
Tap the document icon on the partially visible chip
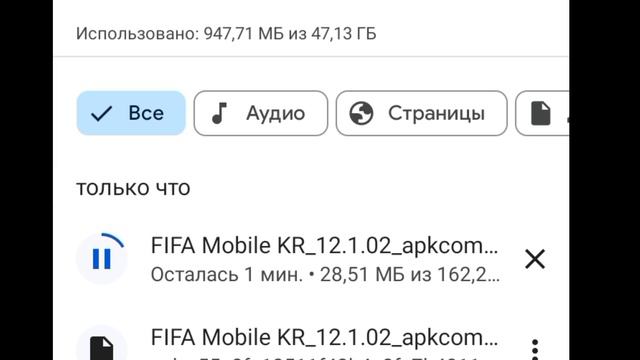pyautogui.click(x=541, y=113)
